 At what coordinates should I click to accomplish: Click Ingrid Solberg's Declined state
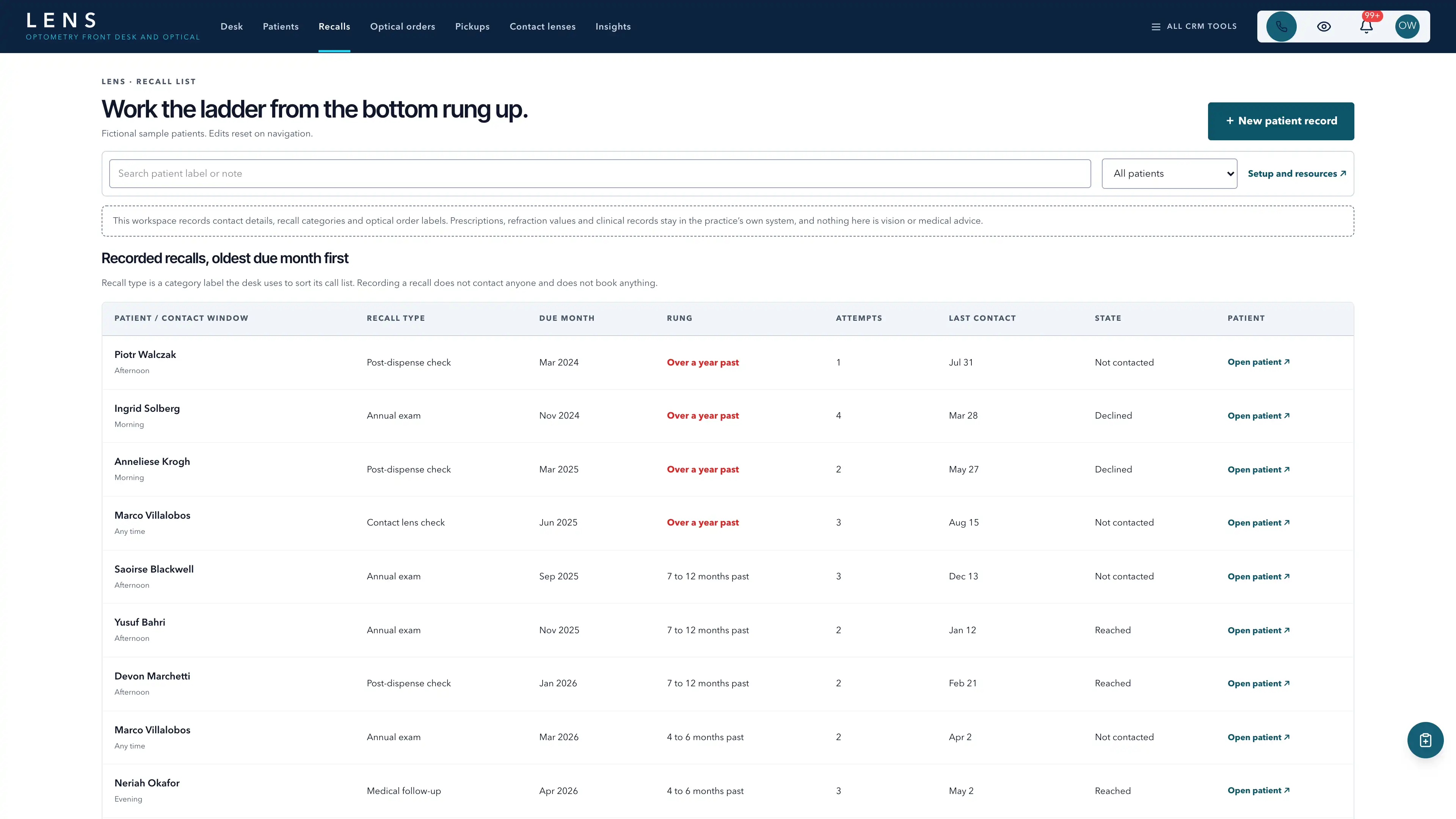click(1113, 416)
